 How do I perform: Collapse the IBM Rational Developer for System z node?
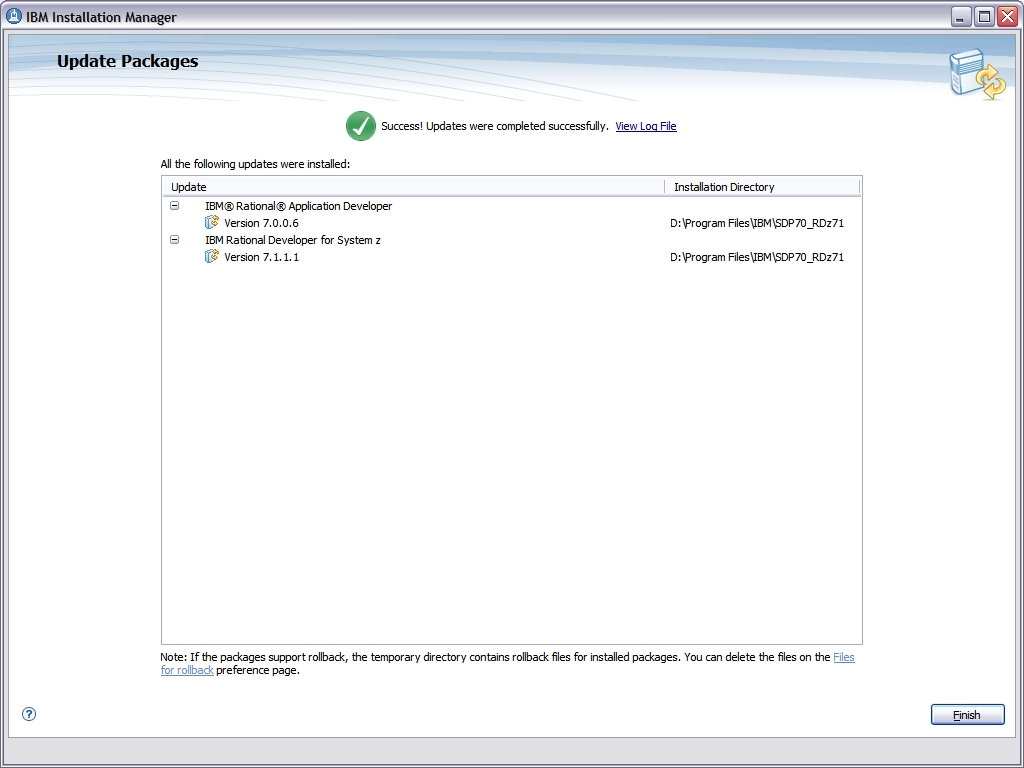[x=174, y=240]
